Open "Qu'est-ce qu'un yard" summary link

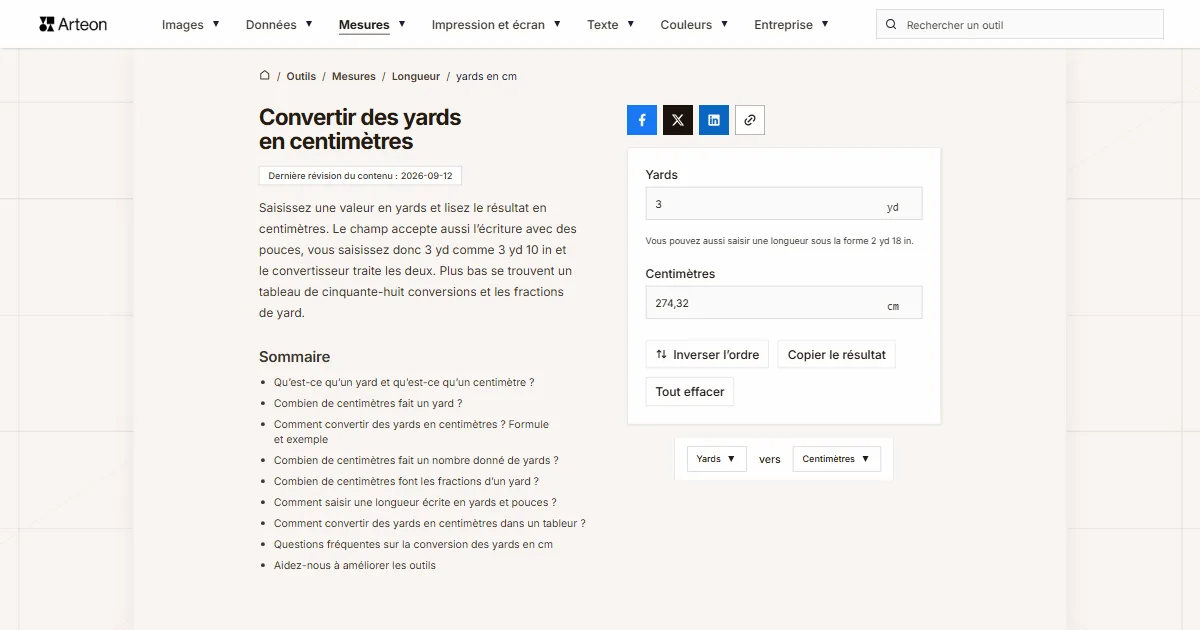[x=404, y=382]
